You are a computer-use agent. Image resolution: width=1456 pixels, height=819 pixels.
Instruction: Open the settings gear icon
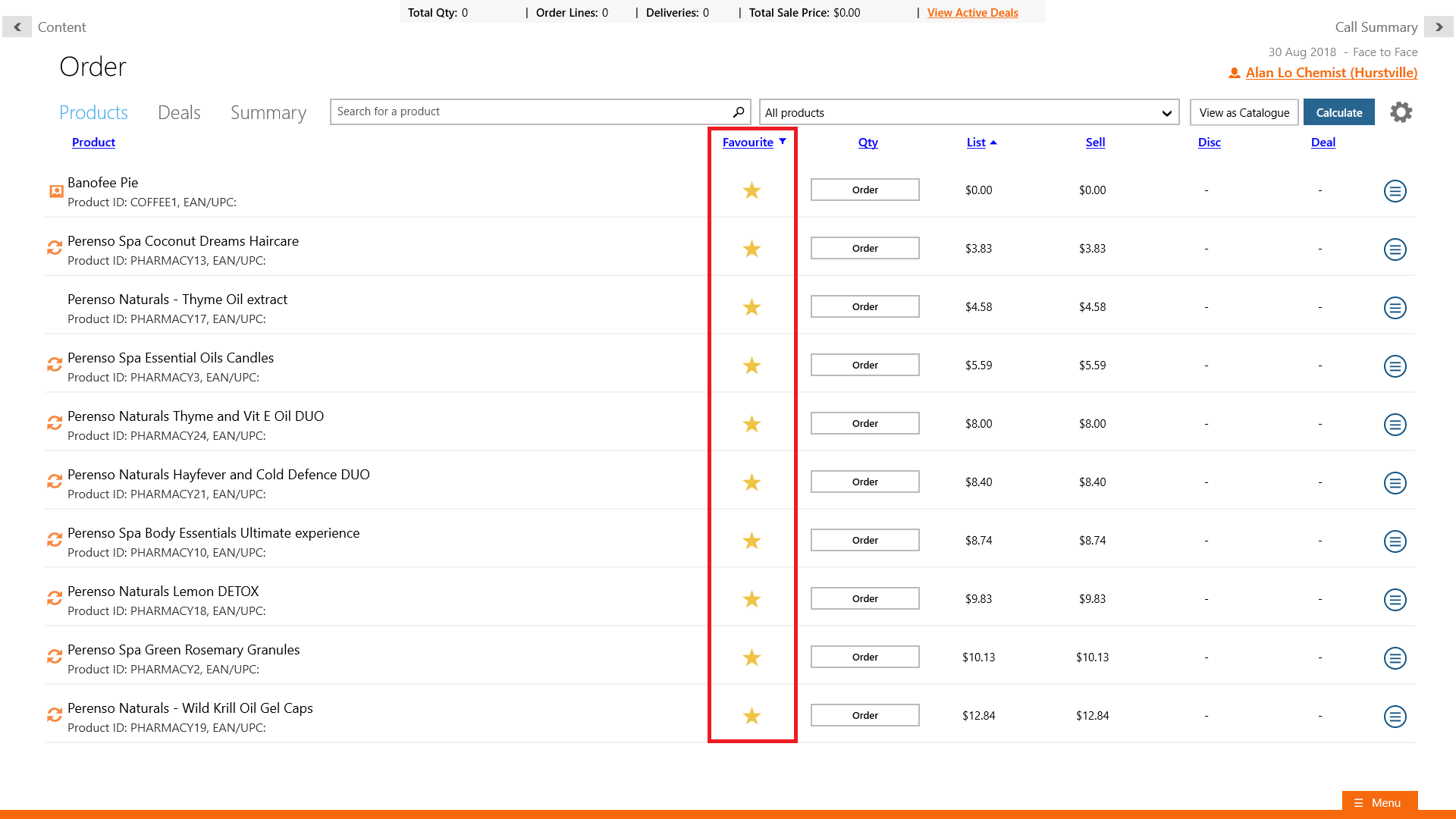1401,112
